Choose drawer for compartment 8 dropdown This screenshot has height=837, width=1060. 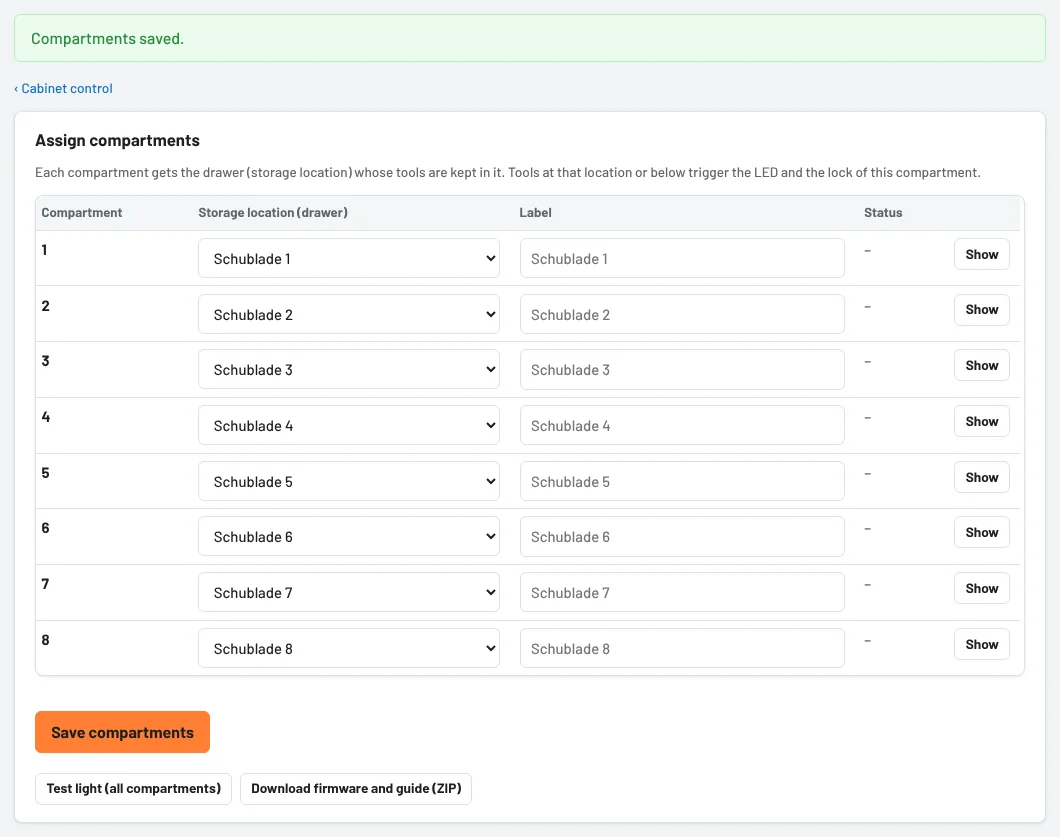click(x=349, y=648)
